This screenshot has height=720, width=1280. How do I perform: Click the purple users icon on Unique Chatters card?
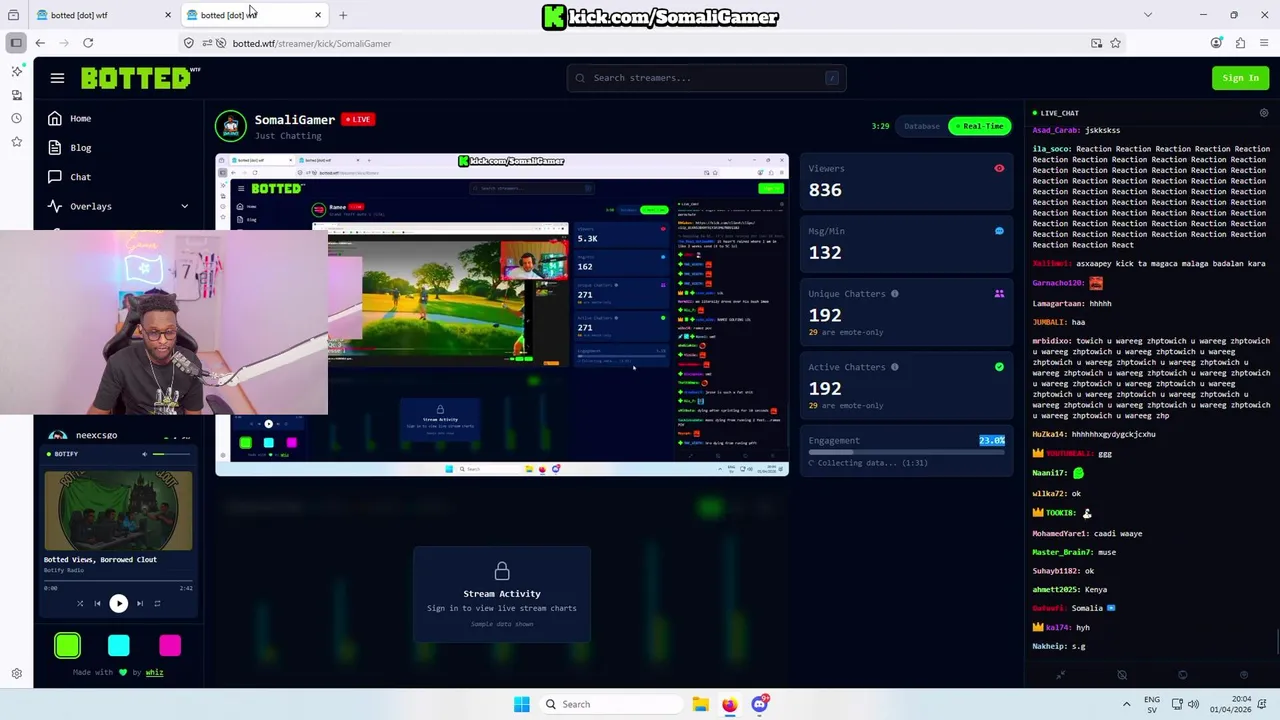point(999,294)
